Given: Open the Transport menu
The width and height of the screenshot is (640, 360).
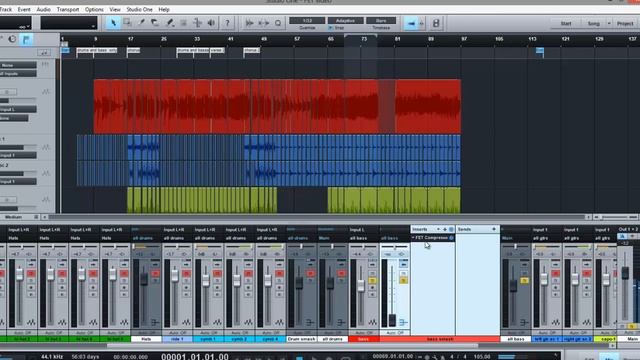Looking at the screenshot, I should 68,9.
